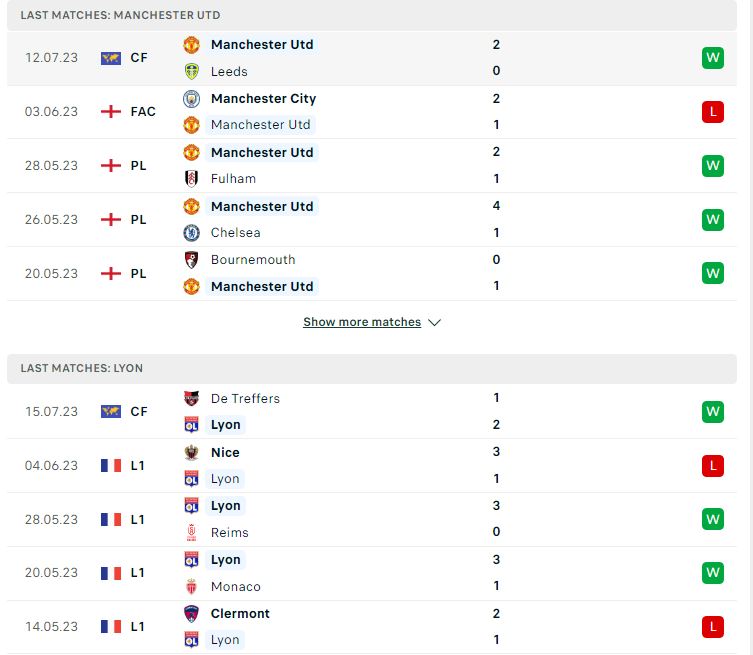
Task: Expand list via Show more matches chevron
Action: click(434, 322)
